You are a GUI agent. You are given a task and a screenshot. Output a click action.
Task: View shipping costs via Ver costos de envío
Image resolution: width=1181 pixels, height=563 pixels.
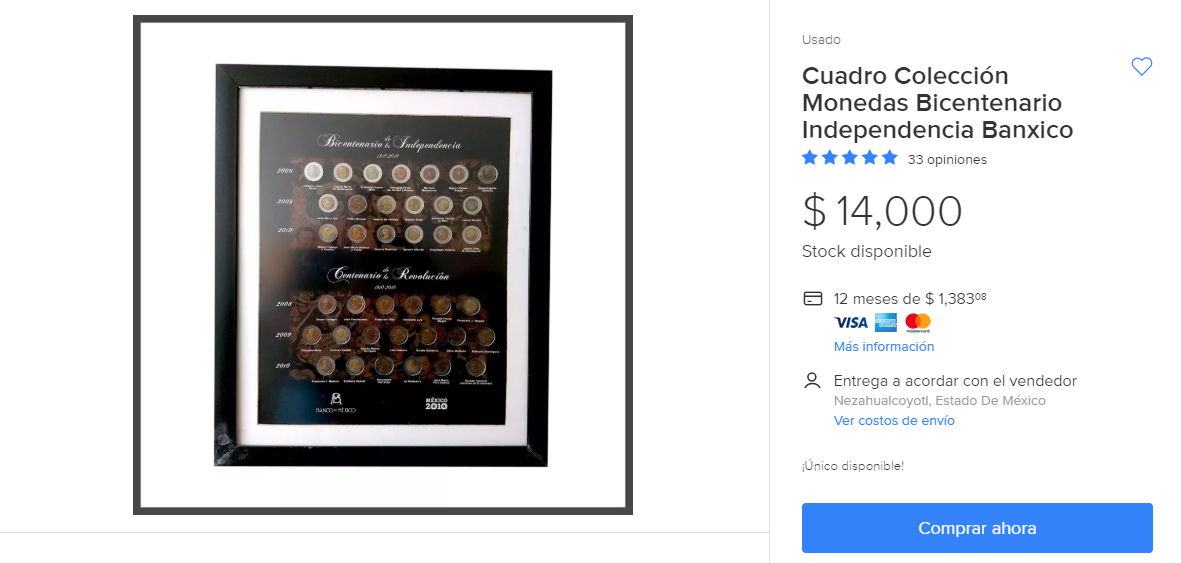coord(894,421)
